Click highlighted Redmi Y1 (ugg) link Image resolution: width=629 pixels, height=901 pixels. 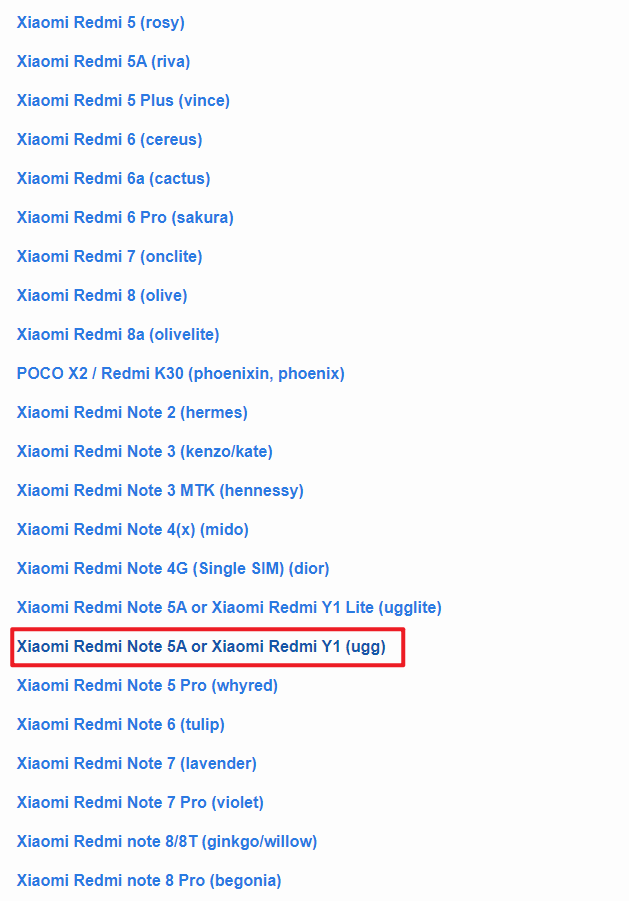[x=201, y=647]
